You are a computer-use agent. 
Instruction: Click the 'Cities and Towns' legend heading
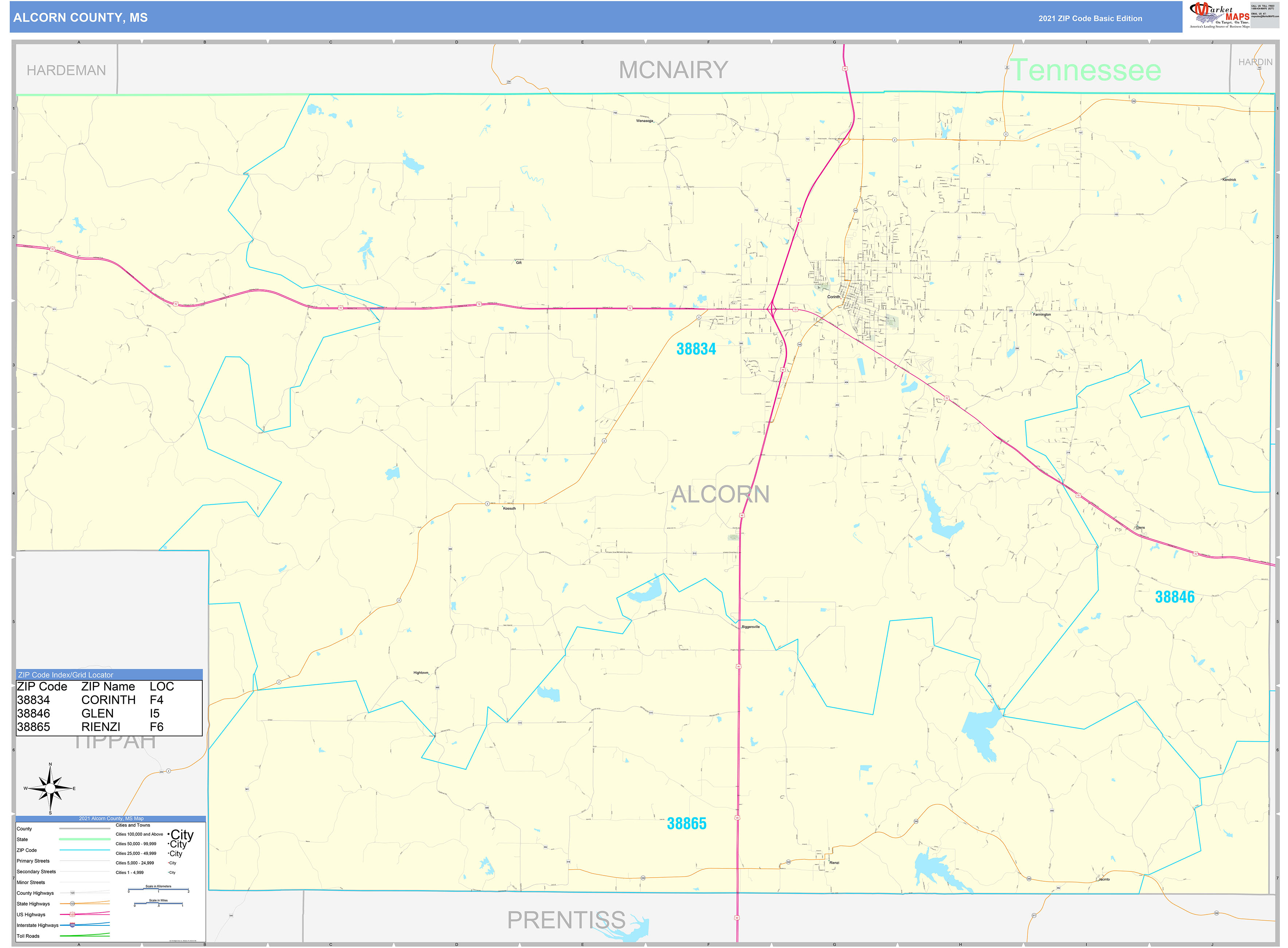point(133,825)
